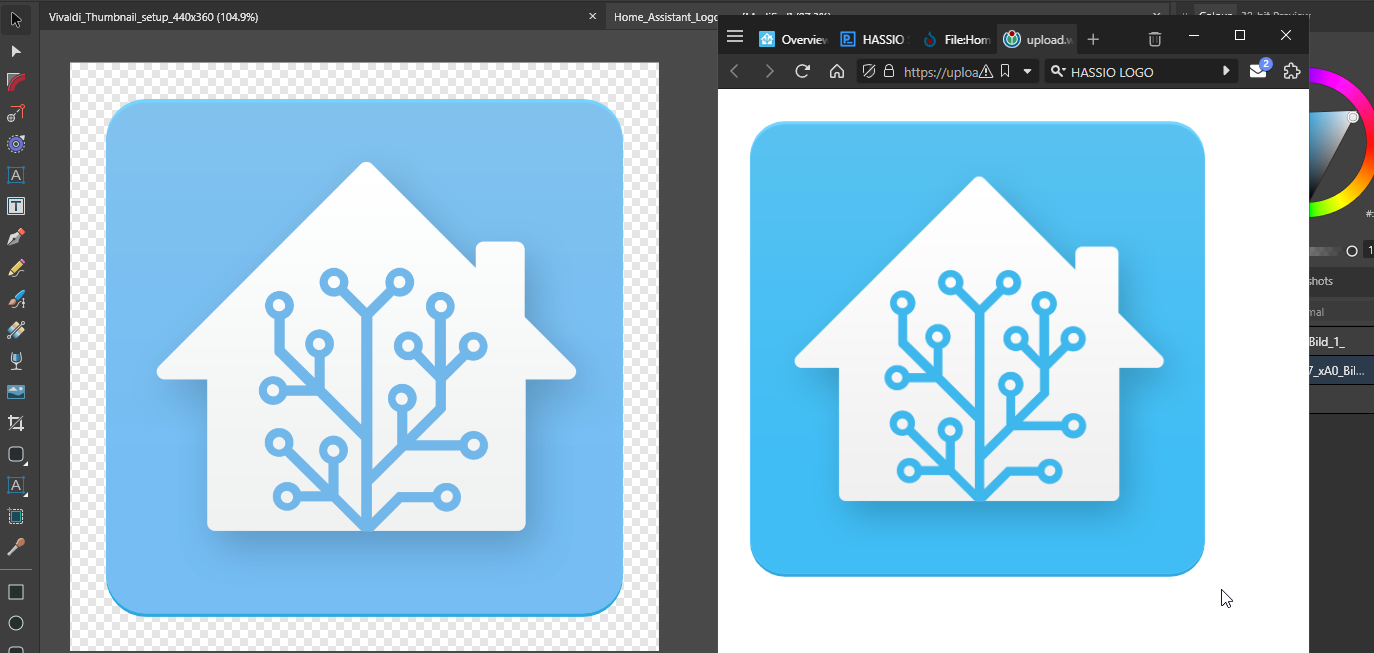This screenshot has width=1374, height=653.
Task: Switch to the File:Hom browser tab
Action: 955,39
